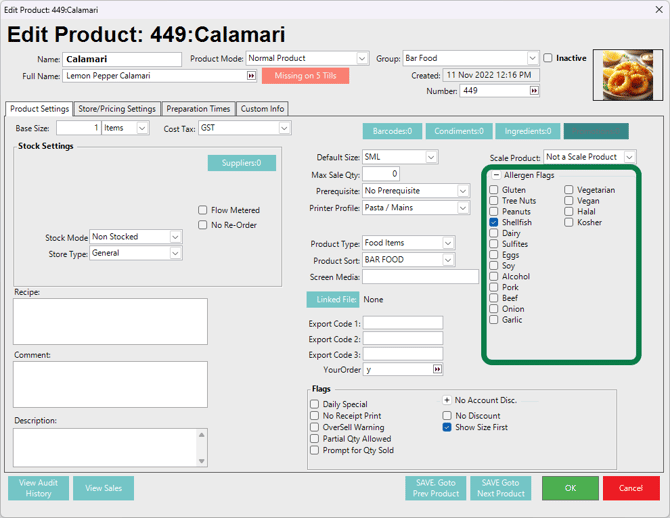The height and width of the screenshot is (518, 670).
Task: Click the Description box scroll down arrow
Action: click(x=202, y=461)
